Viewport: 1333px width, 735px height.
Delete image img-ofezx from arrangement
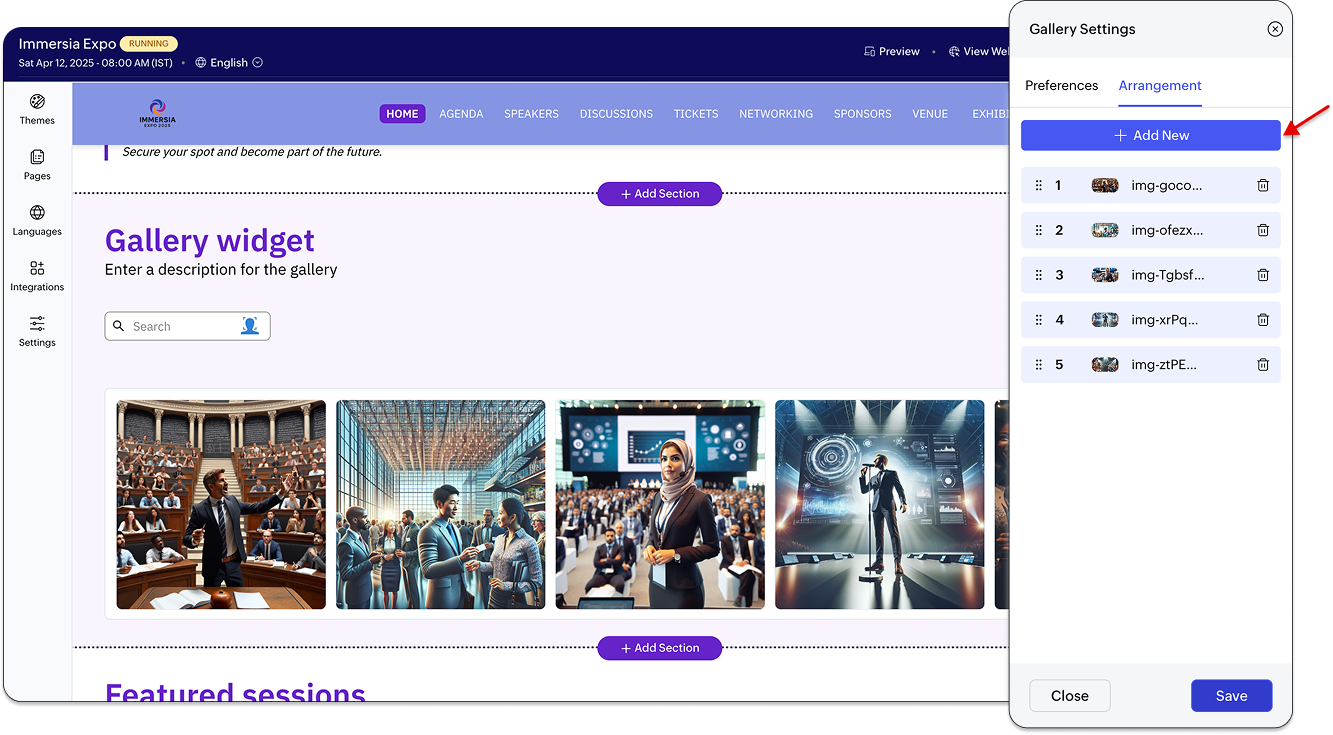click(x=1263, y=230)
